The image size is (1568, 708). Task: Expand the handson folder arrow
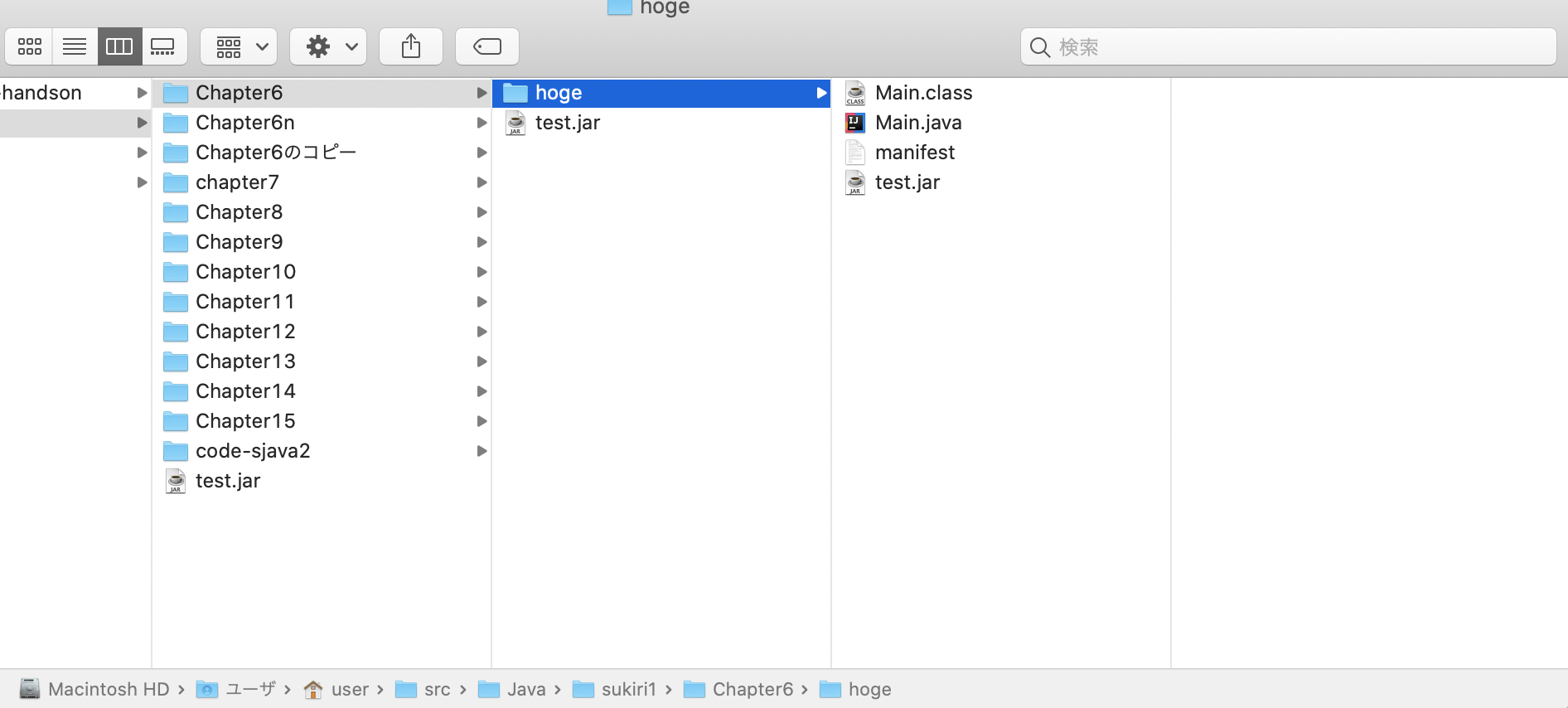pyautogui.click(x=142, y=93)
